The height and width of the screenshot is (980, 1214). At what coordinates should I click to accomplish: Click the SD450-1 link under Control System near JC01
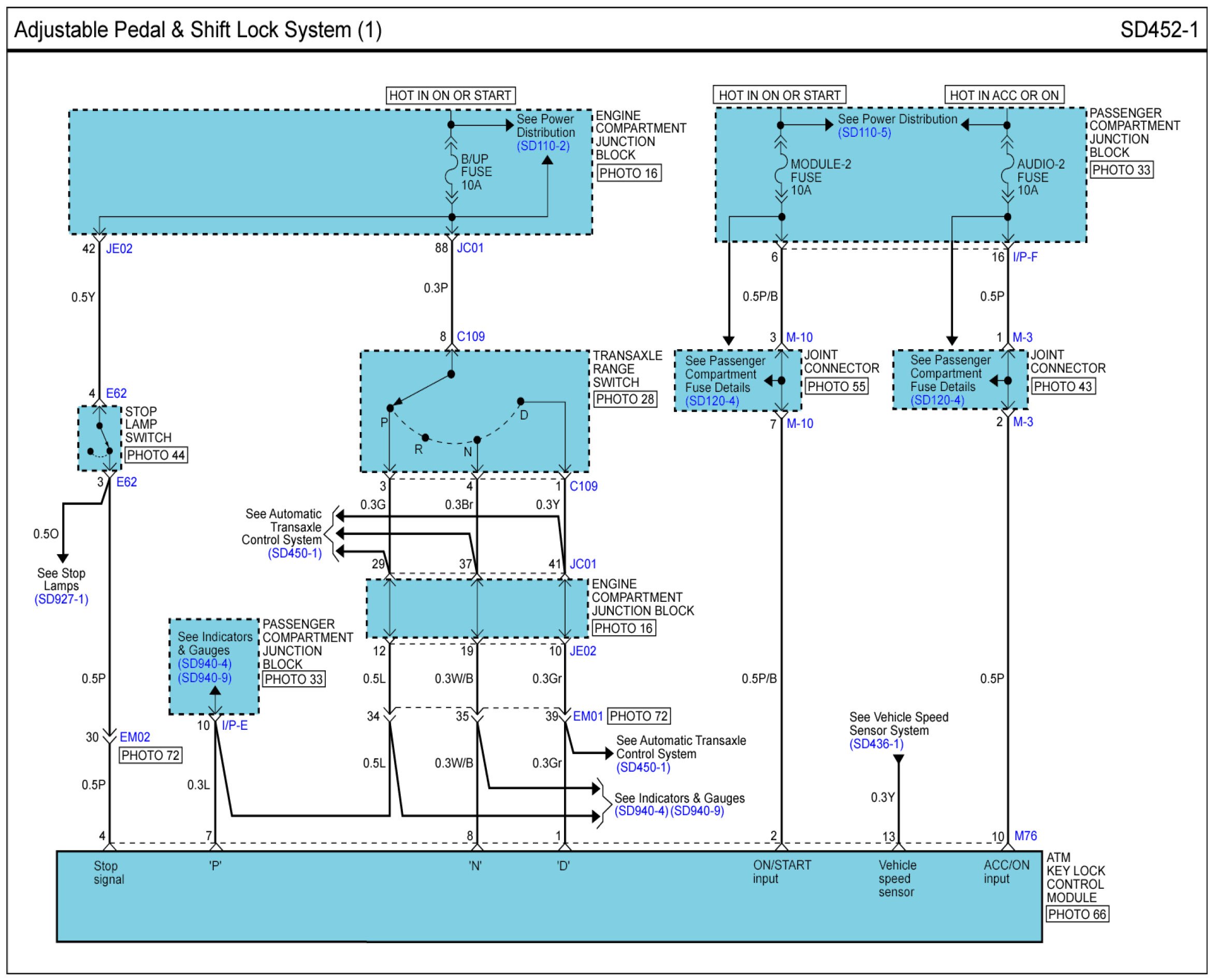pos(295,554)
